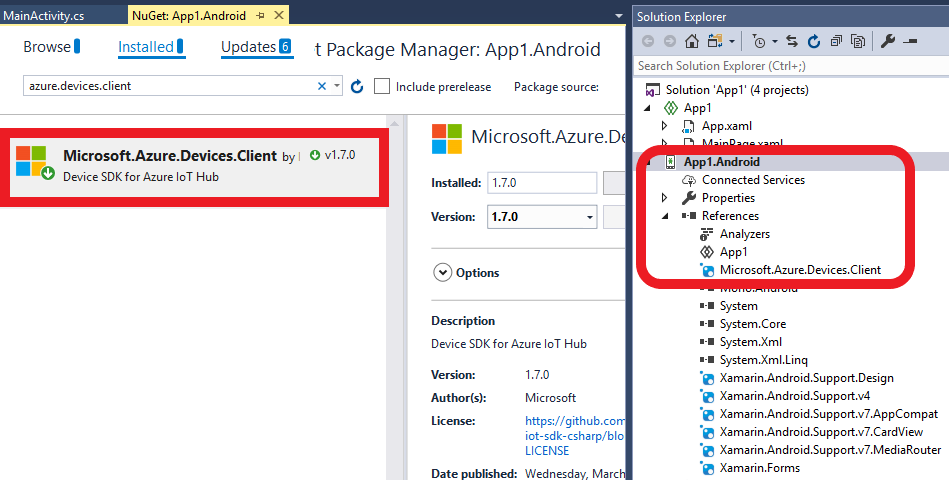This screenshot has height=480, width=949.
Task: Open the document tabs overflow dropdown
Action: 619,16
